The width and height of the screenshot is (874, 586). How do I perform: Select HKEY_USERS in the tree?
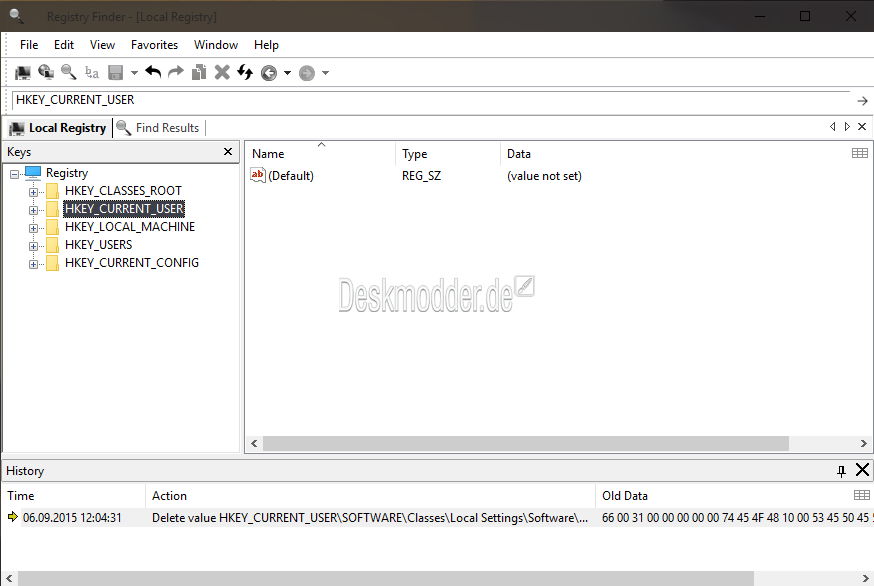[99, 245]
